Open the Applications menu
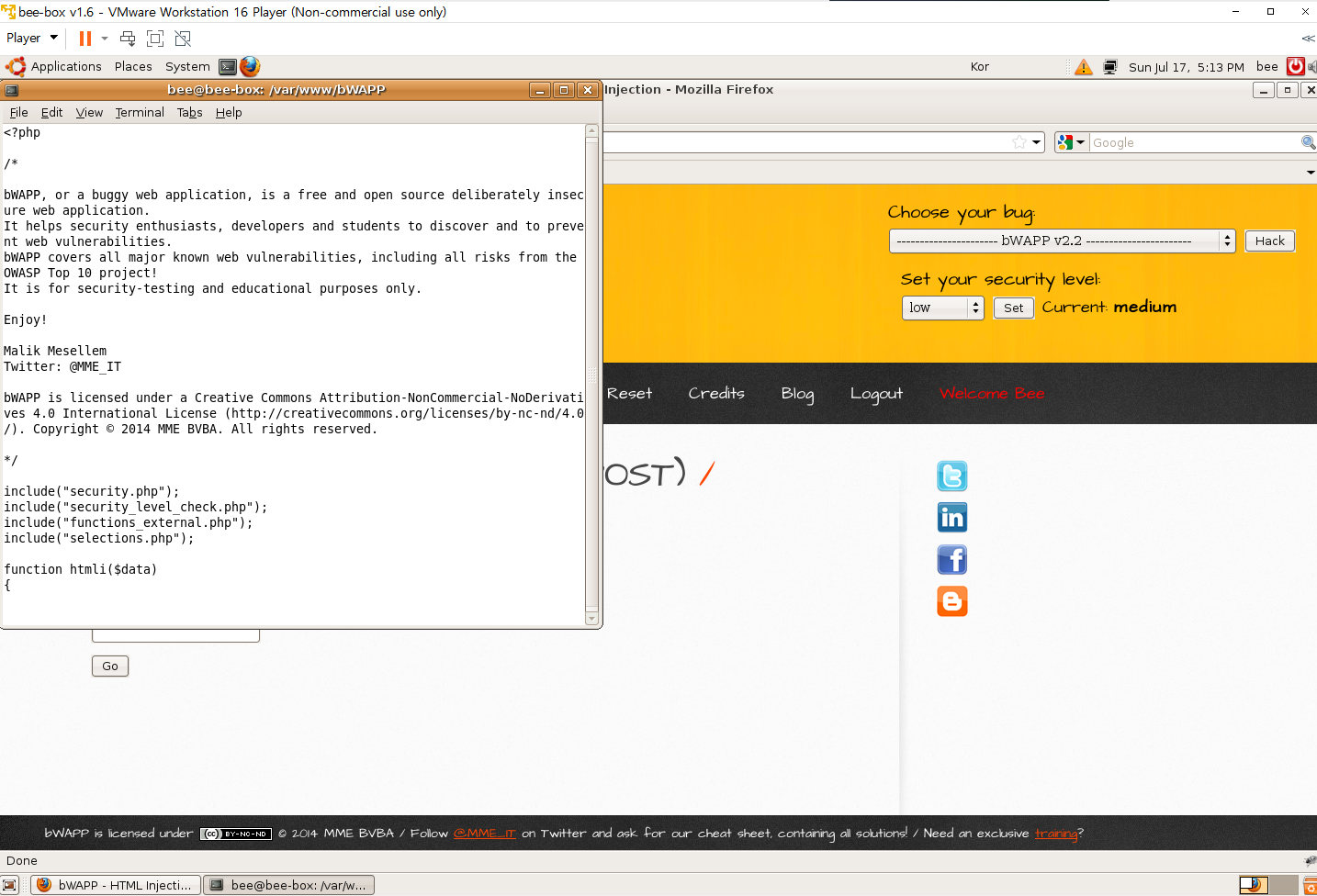The width and height of the screenshot is (1317, 896). 66,66
